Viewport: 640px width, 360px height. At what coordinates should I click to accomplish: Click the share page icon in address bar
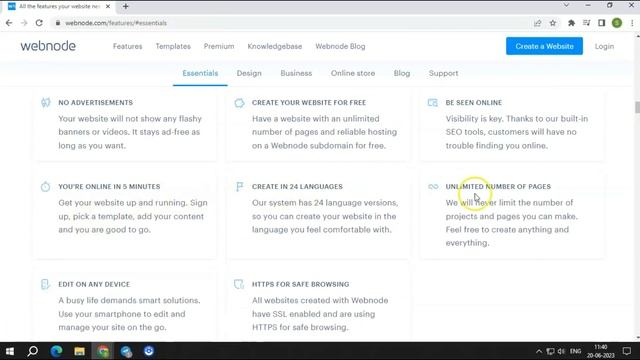[538, 23]
